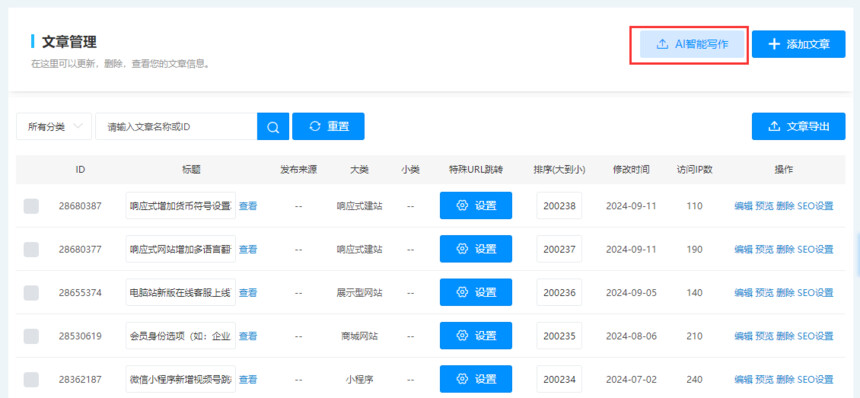Viewport: 860px width, 398px height.
Task: Click the 大类 column header
Action: (359, 170)
